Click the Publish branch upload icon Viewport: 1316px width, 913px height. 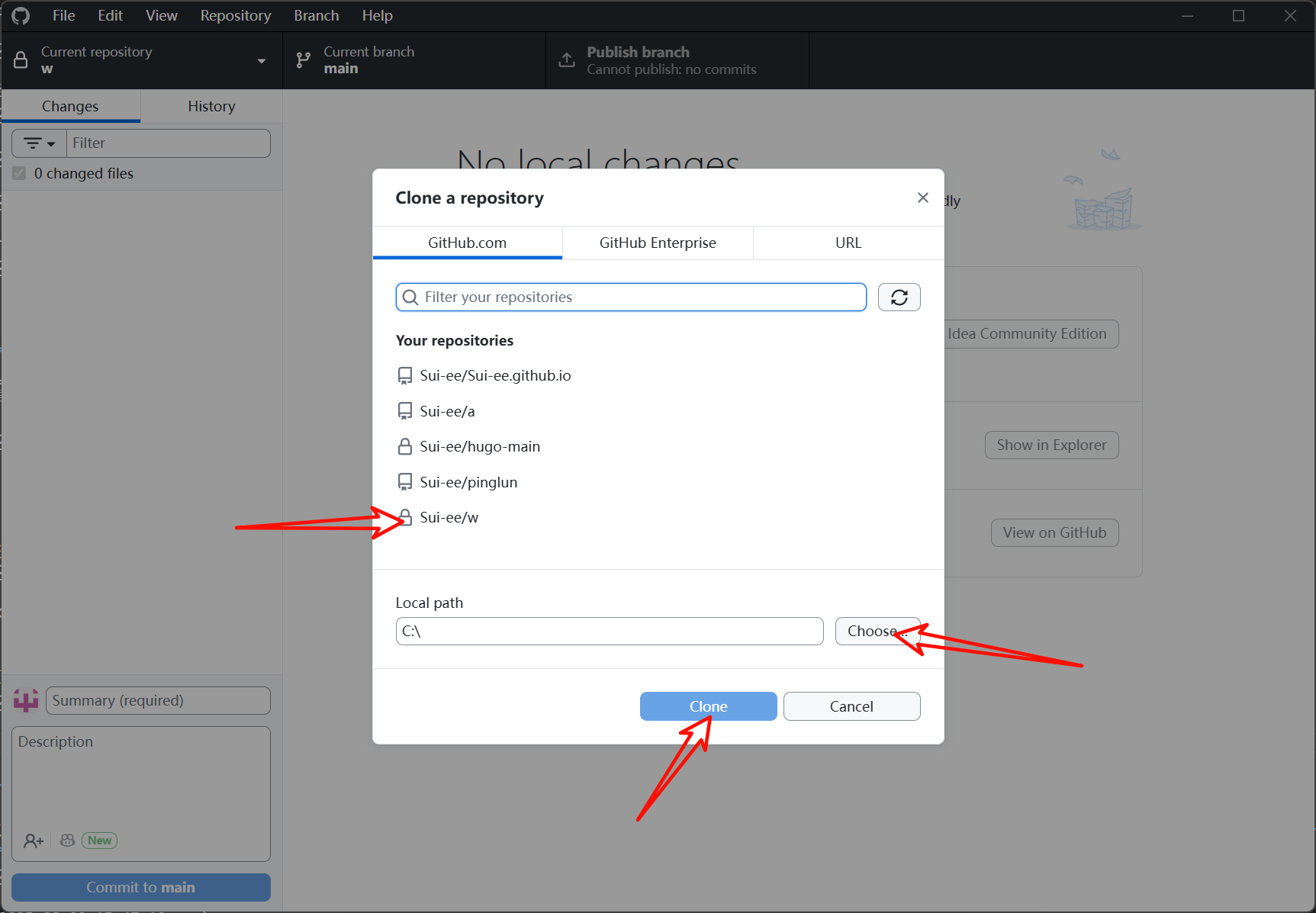[567, 59]
